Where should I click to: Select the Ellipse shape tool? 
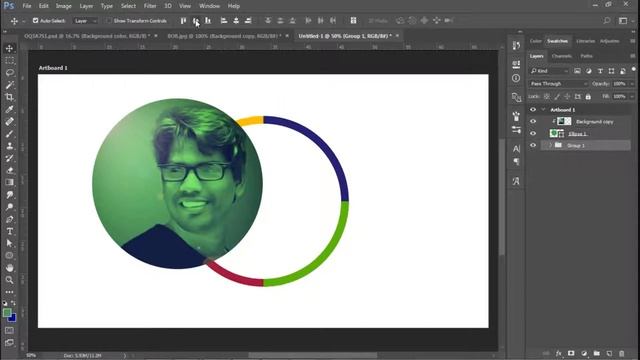[9, 256]
